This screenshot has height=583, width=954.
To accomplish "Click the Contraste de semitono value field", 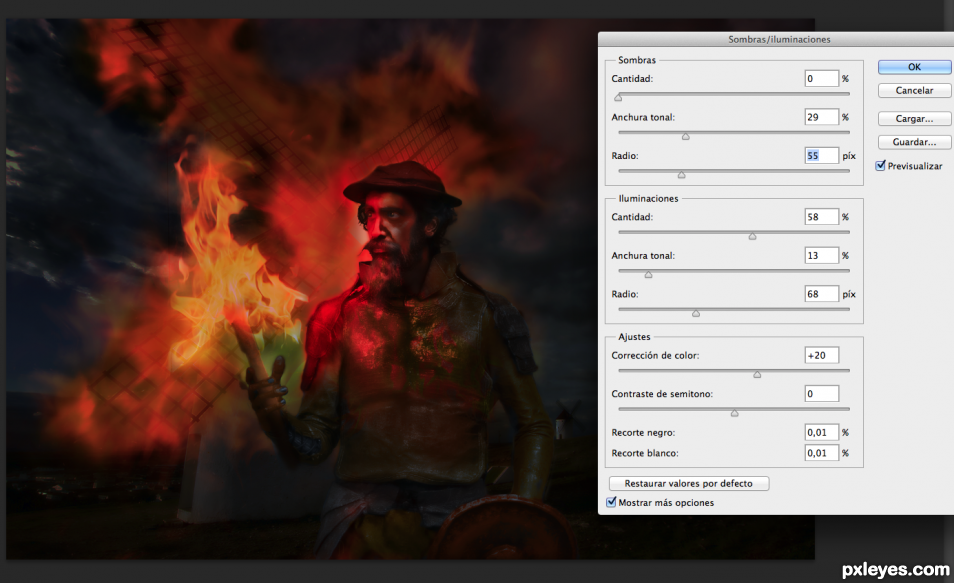I will point(821,394).
